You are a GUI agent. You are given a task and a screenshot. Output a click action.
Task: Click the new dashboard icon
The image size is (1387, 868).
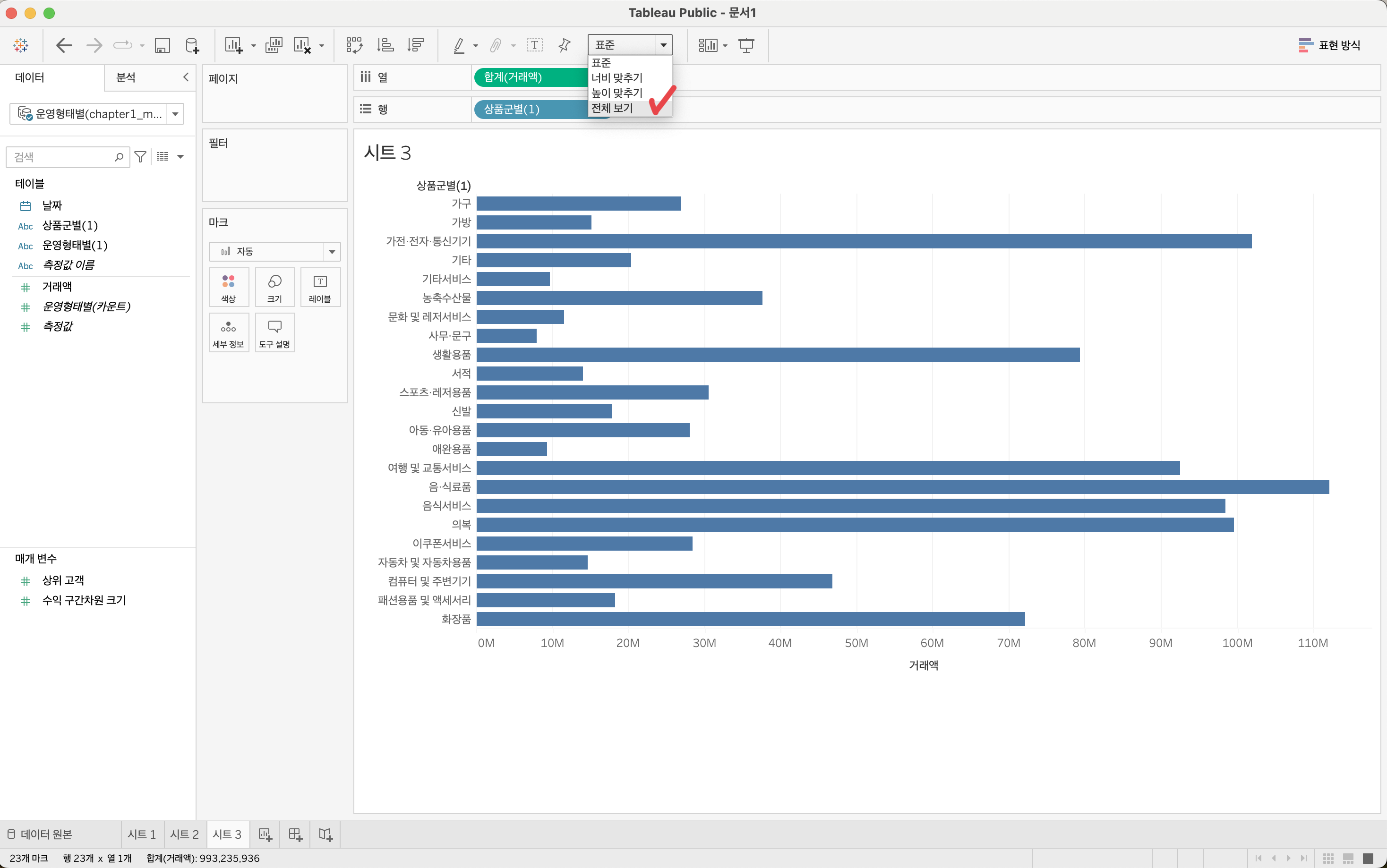pyautogui.click(x=295, y=834)
